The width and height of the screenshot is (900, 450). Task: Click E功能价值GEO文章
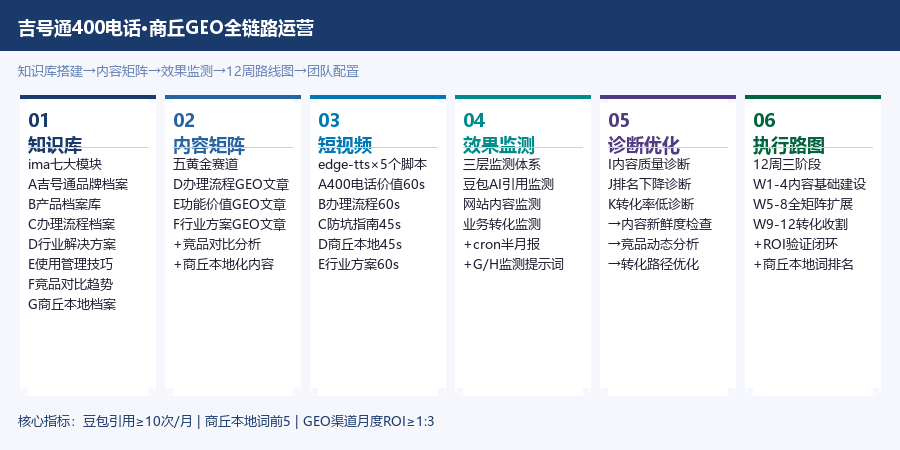tap(230, 204)
